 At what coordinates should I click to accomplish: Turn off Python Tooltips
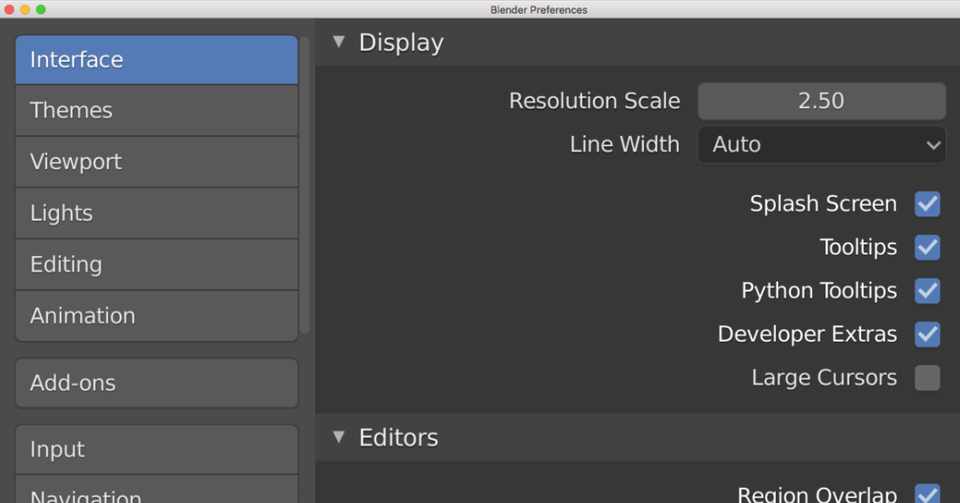tap(927, 291)
